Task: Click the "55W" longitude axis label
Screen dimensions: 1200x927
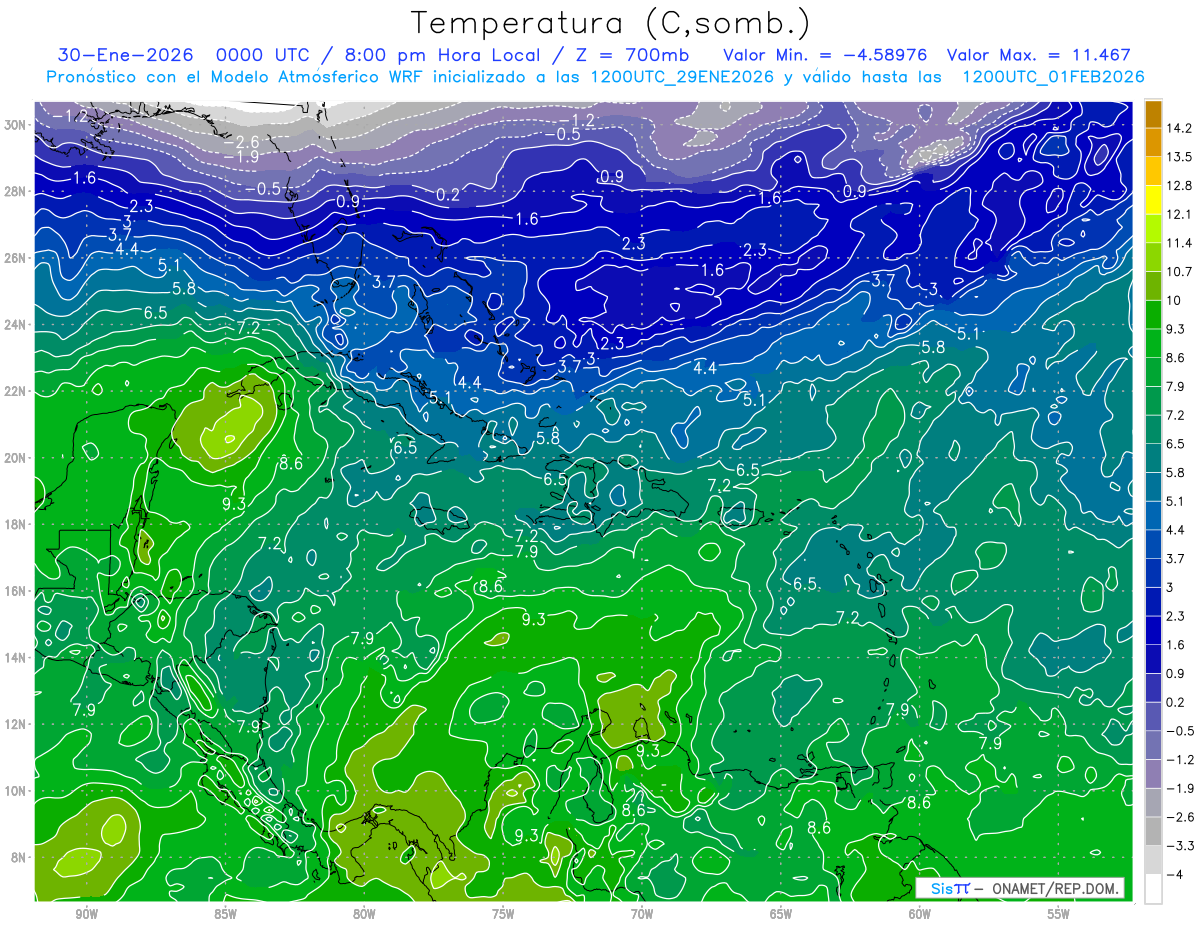Action: point(1059,914)
